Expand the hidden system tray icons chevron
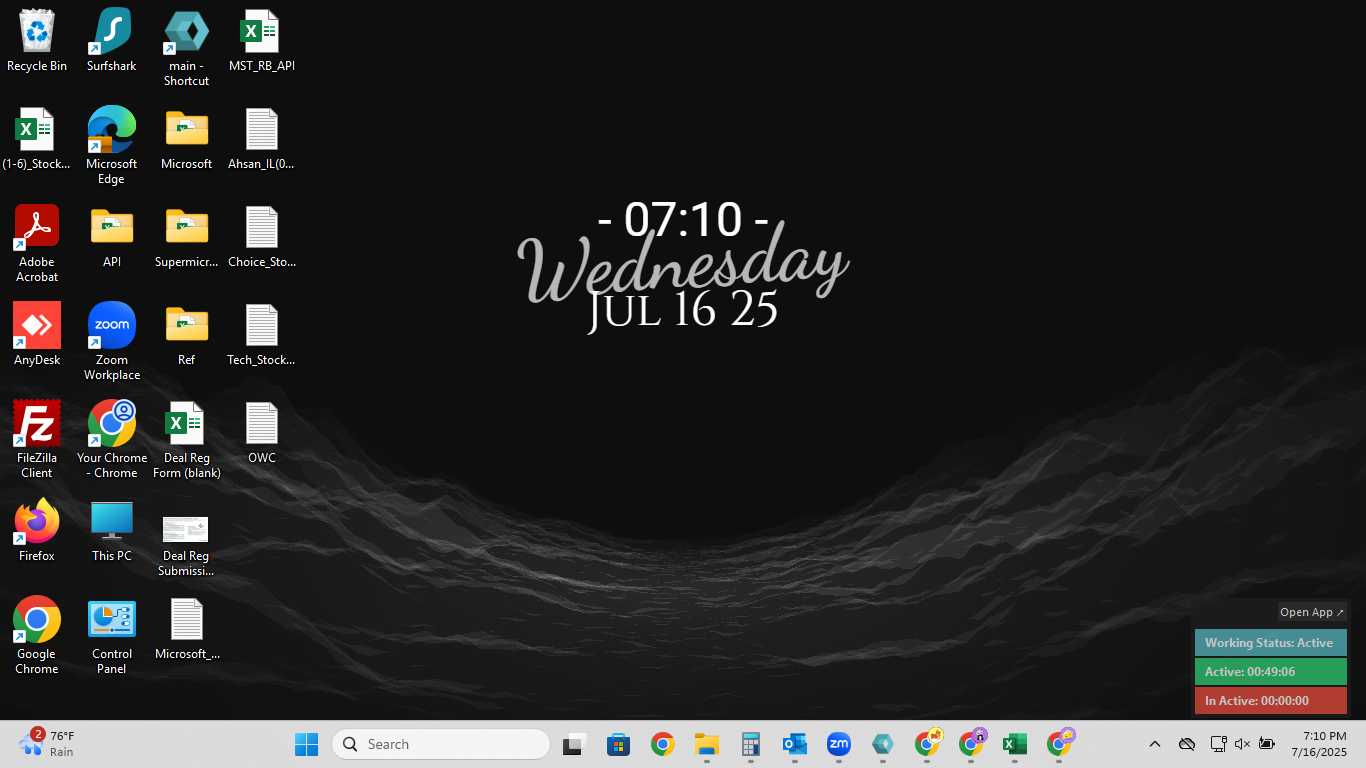The height and width of the screenshot is (768, 1366). [1154, 744]
